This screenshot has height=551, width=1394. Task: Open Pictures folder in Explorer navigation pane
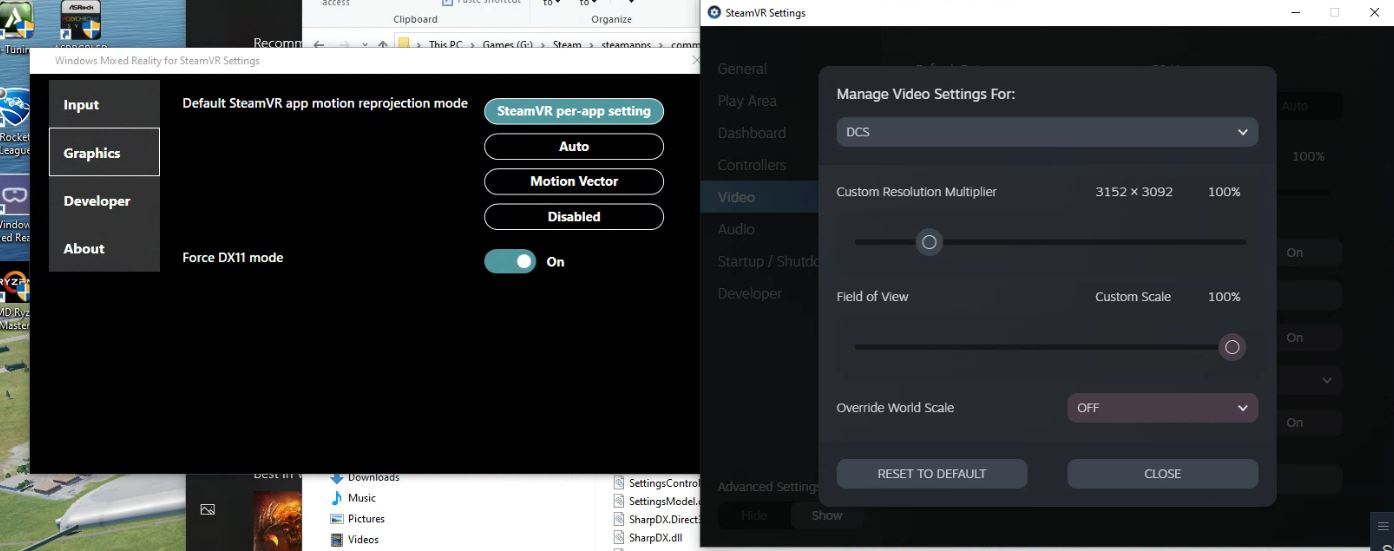pyautogui.click(x=366, y=519)
